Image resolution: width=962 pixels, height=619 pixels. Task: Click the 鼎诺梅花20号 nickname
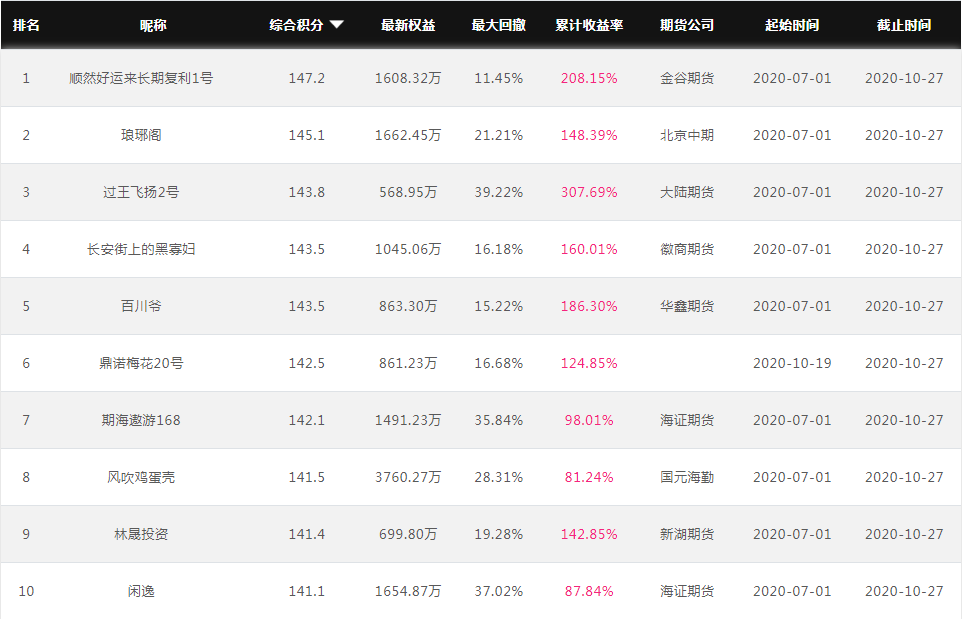pos(141,363)
